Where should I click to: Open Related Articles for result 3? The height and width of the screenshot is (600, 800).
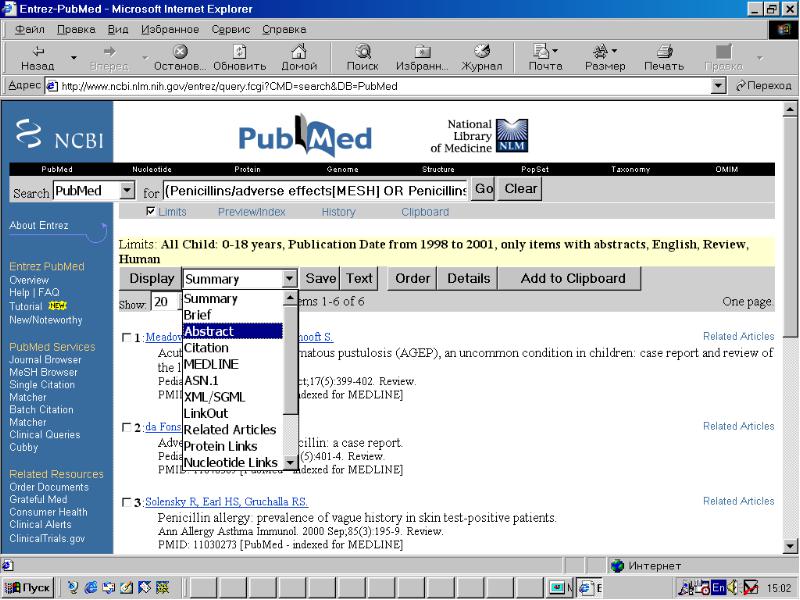738,501
